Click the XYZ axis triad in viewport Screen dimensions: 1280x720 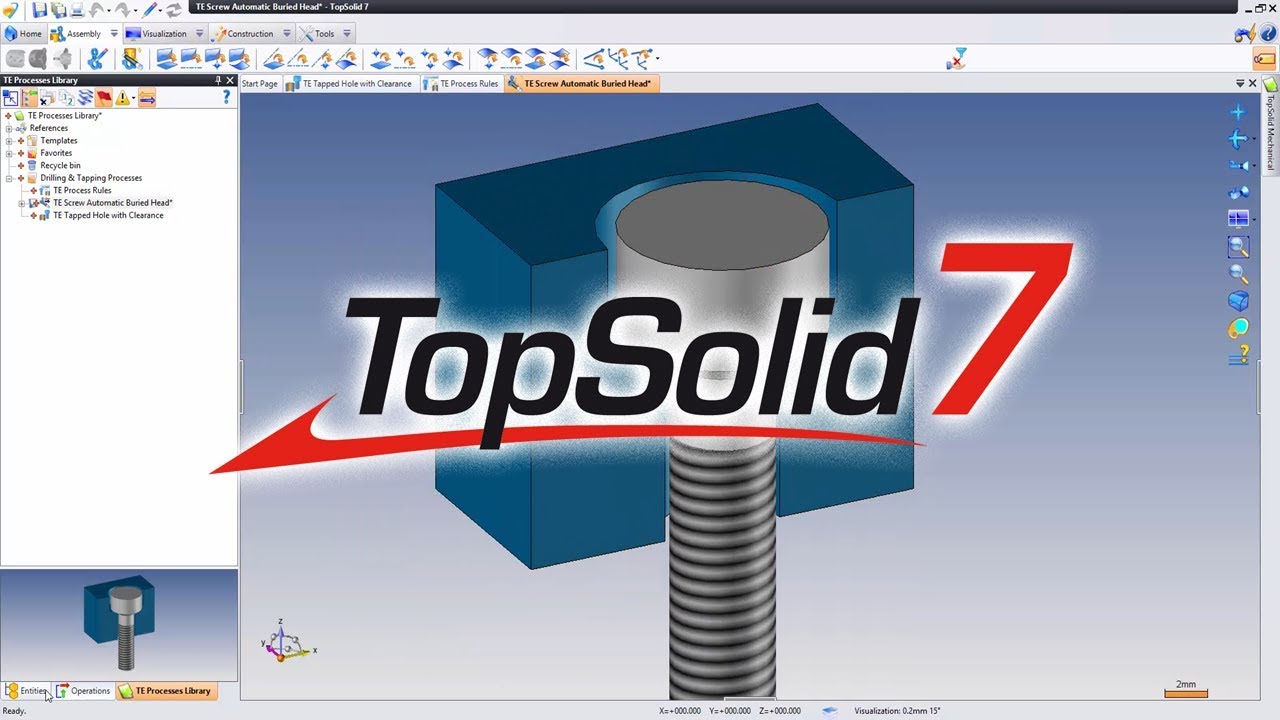286,640
